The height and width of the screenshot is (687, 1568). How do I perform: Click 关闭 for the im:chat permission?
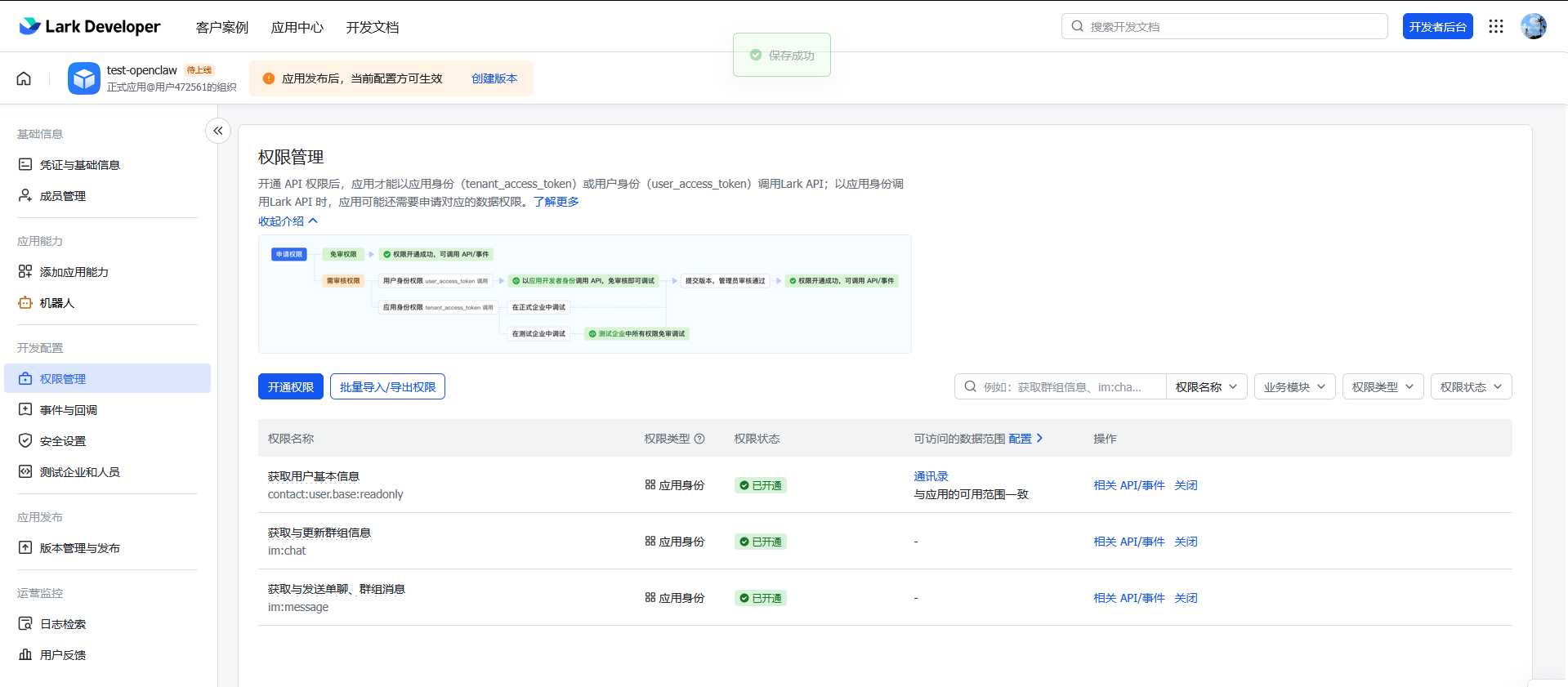point(1186,542)
